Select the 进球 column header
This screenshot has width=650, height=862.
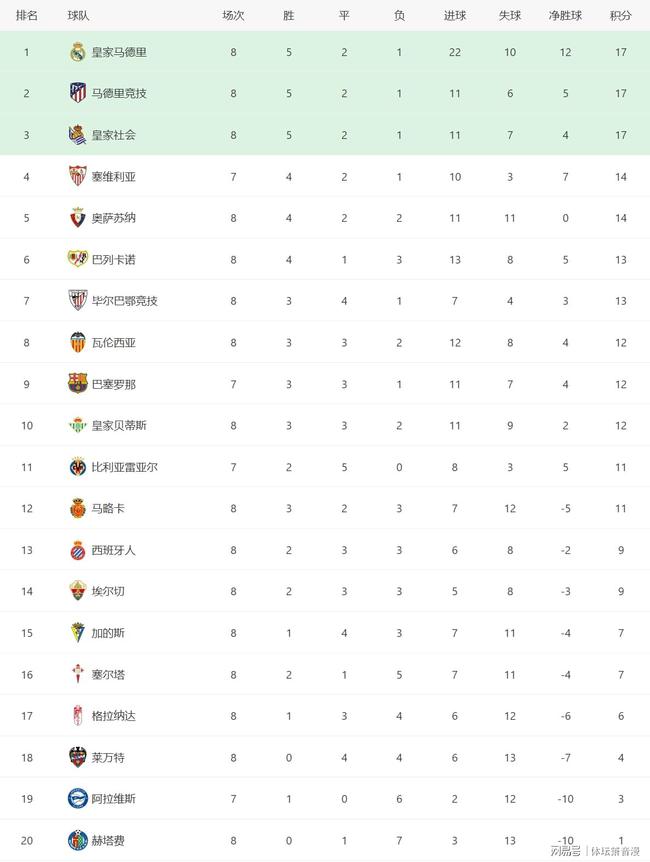pos(455,16)
